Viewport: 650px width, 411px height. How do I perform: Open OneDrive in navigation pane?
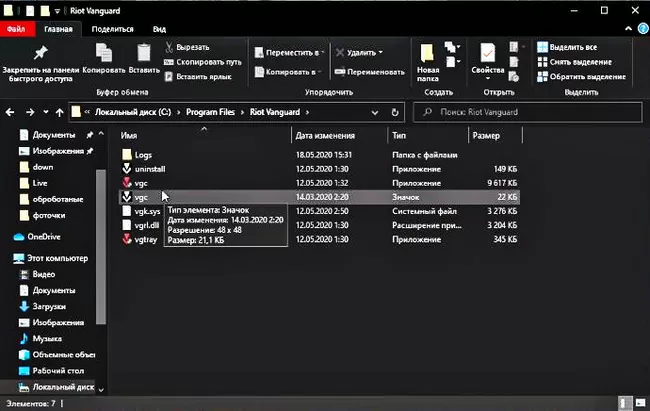tap(44, 237)
